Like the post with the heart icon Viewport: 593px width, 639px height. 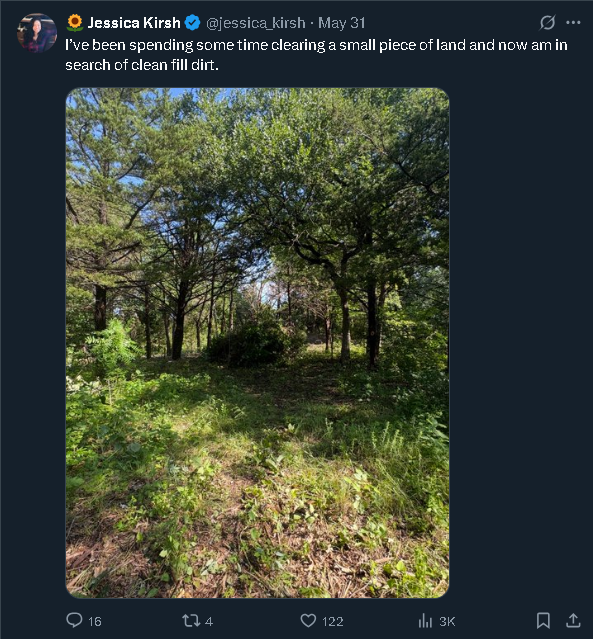[308, 621]
